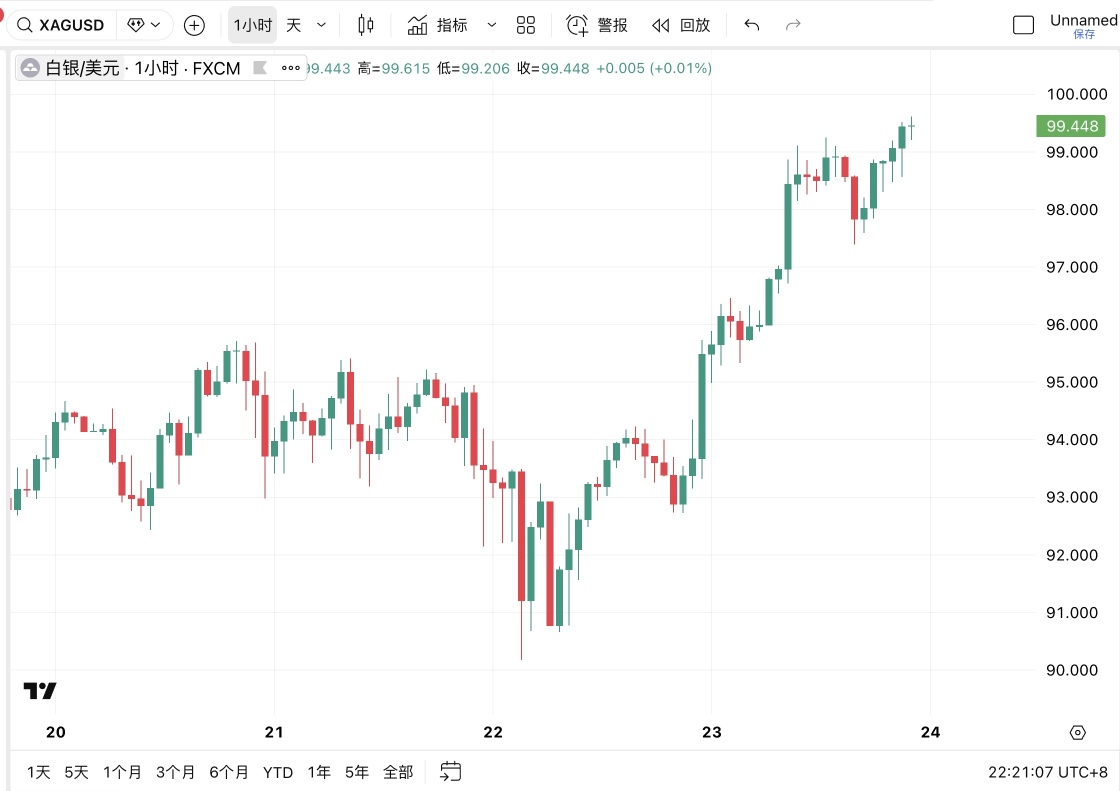This screenshot has width=1120, height=791.
Task: Expand the diamond plan dropdown
Action: [x=144, y=25]
